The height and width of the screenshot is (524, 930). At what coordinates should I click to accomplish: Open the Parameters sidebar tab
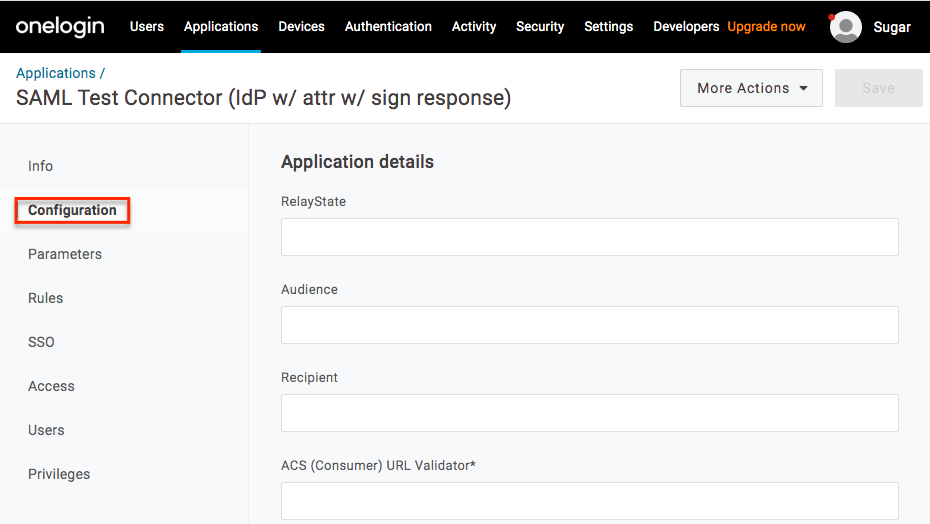point(65,254)
